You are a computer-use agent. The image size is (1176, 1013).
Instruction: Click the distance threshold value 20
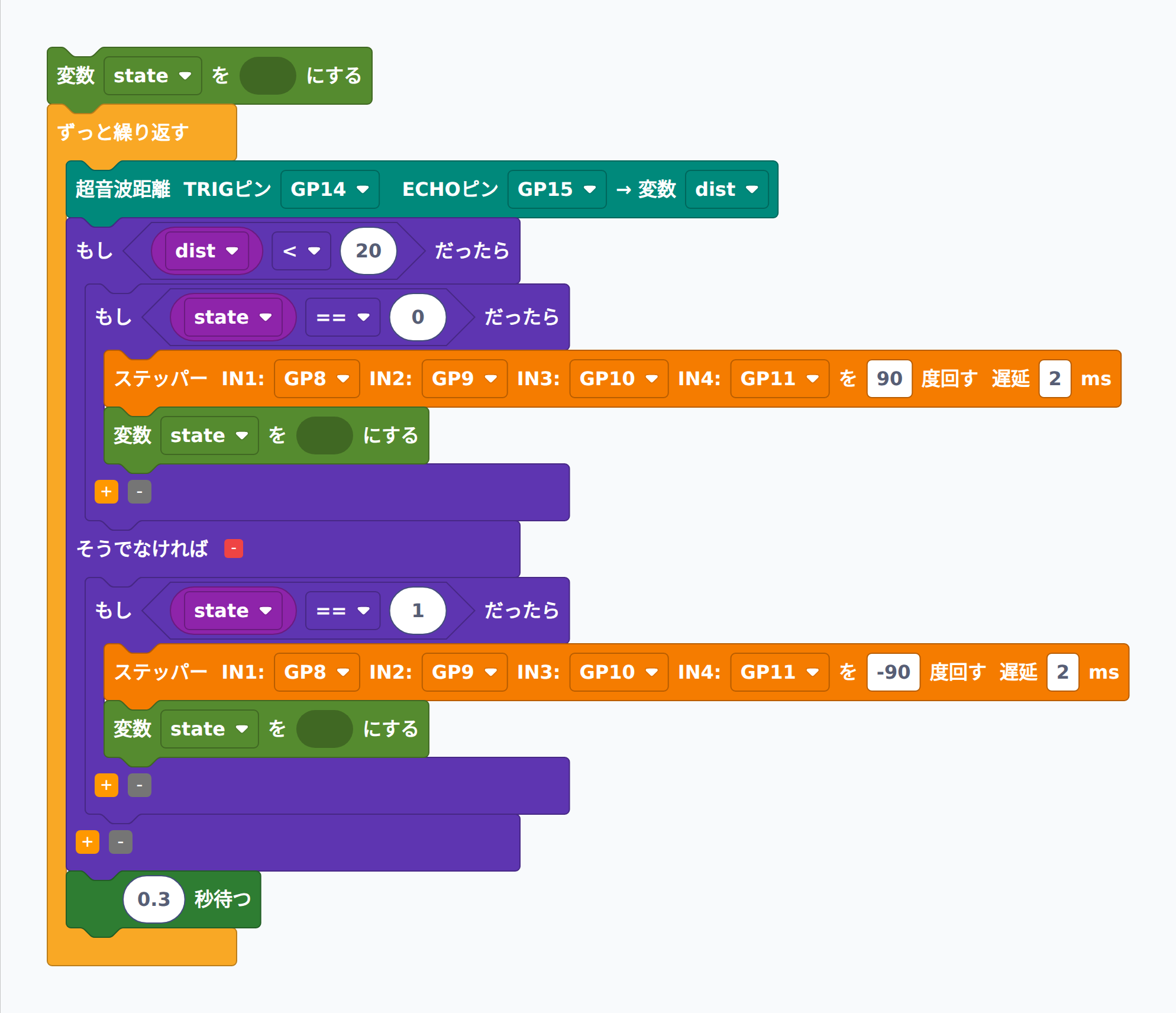369,251
